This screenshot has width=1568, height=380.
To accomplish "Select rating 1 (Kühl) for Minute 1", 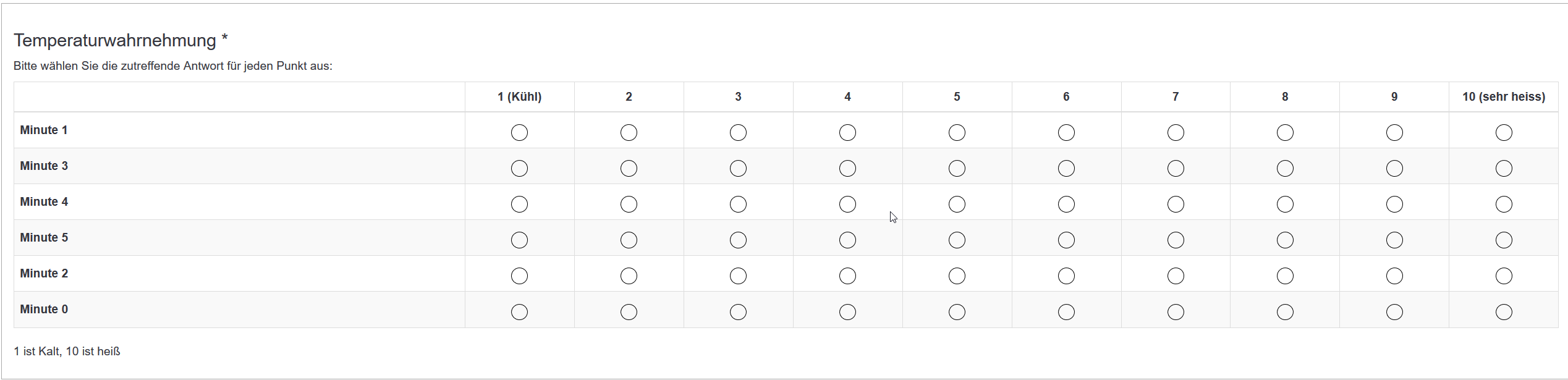I will (x=519, y=133).
